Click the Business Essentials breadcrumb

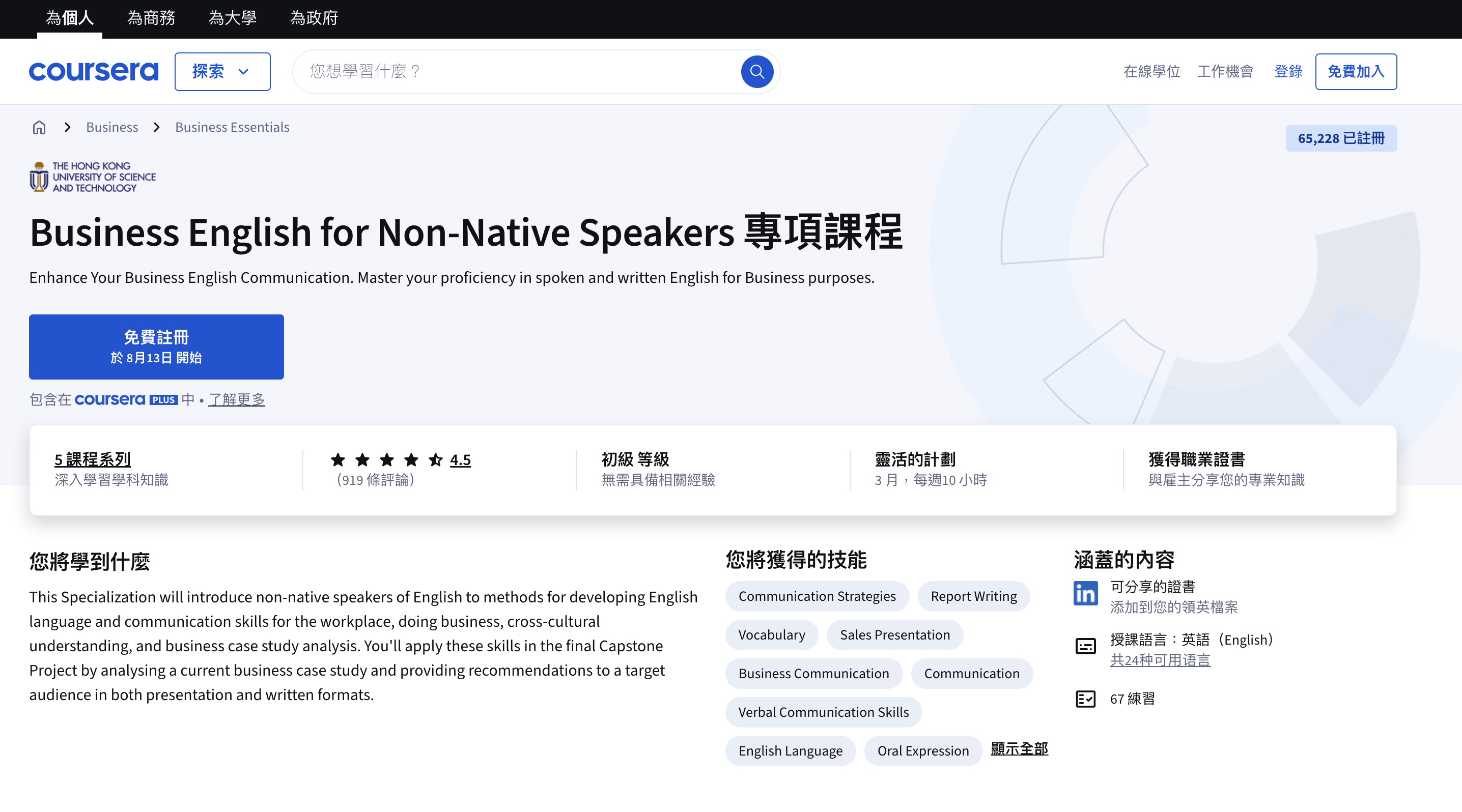pos(232,127)
